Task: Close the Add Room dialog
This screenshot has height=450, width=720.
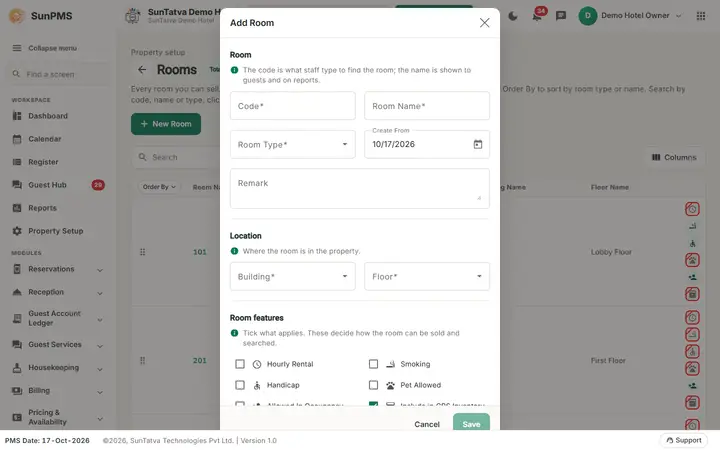Action: [484, 23]
